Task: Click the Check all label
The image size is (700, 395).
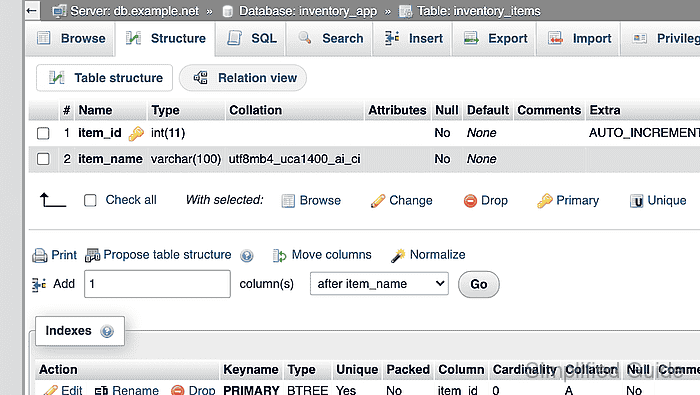Action: (x=131, y=200)
